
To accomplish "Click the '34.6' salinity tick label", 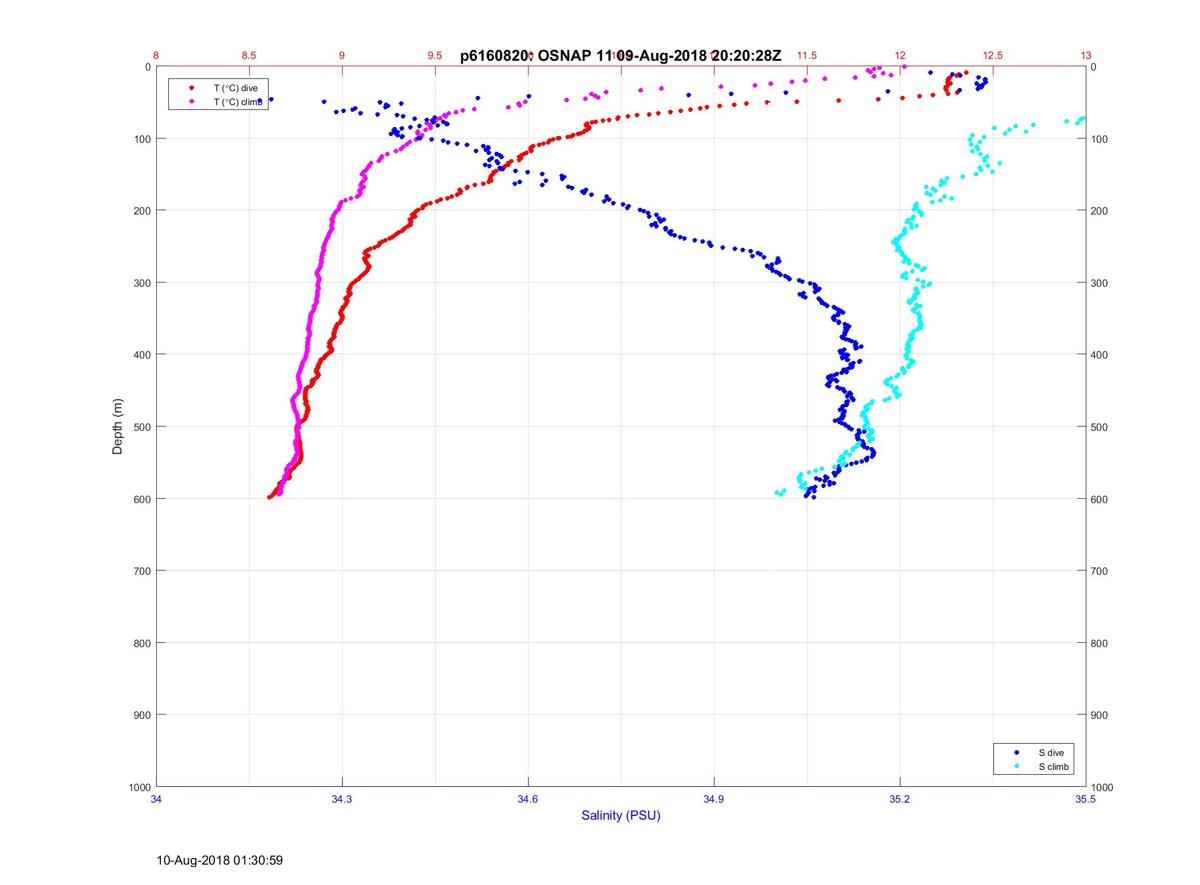I will click(528, 799).
